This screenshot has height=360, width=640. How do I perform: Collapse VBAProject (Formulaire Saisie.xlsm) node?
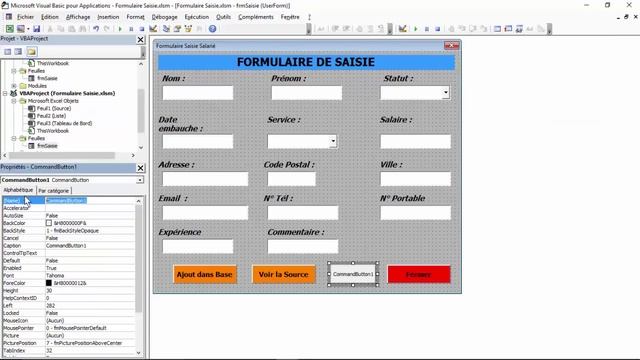click(x=5, y=93)
